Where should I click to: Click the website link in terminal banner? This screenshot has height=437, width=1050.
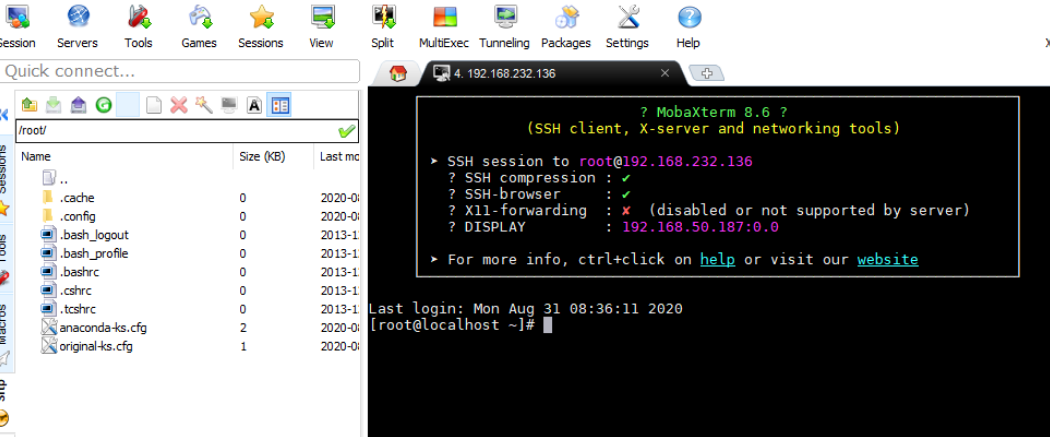(888, 259)
